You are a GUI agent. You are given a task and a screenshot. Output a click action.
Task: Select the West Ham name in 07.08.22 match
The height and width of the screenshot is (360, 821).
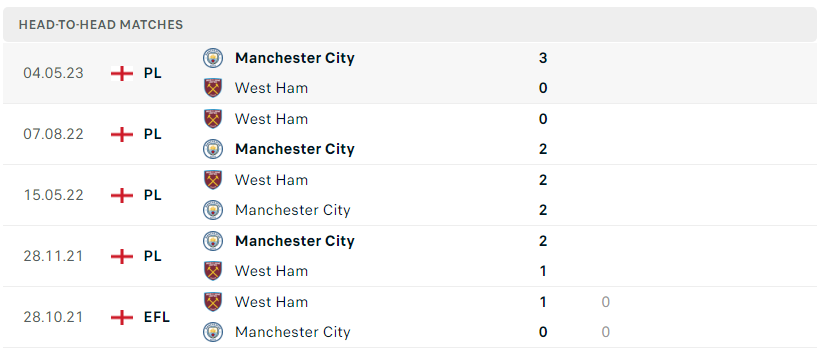[x=271, y=119]
